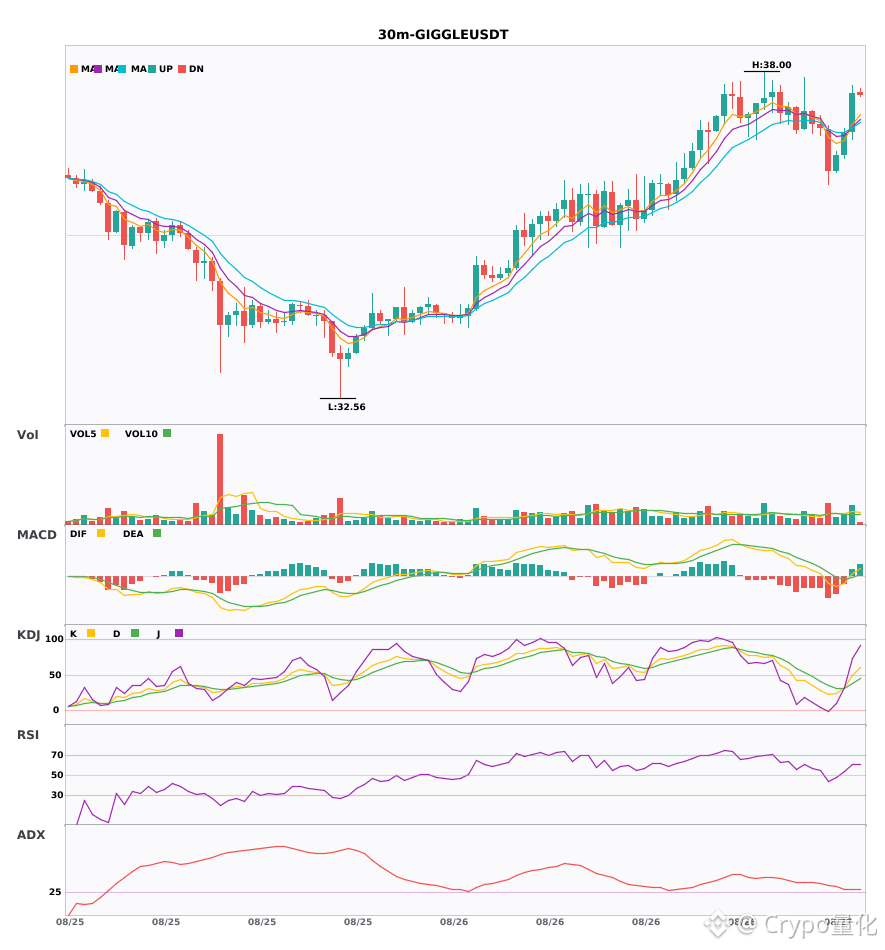This screenshot has width=885, height=950.
Task: Click the 25 axis value in ADX panel
Action: pos(55,892)
